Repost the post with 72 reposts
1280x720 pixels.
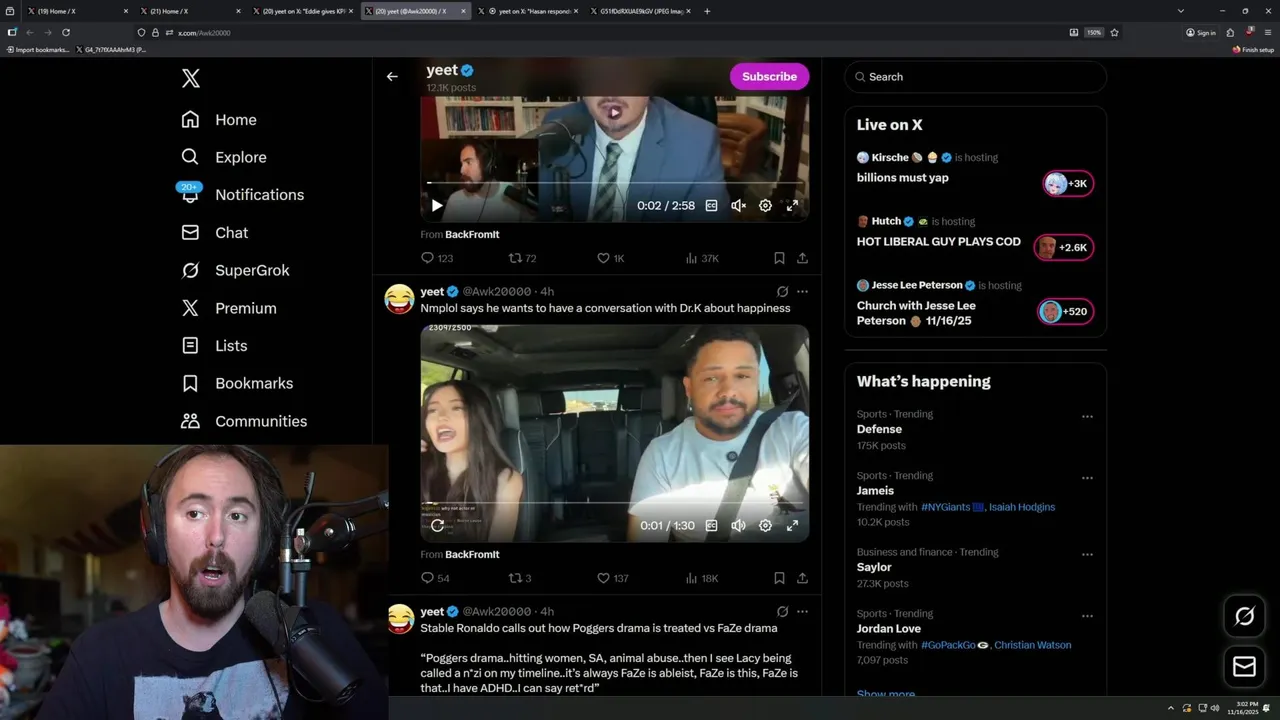coord(523,258)
